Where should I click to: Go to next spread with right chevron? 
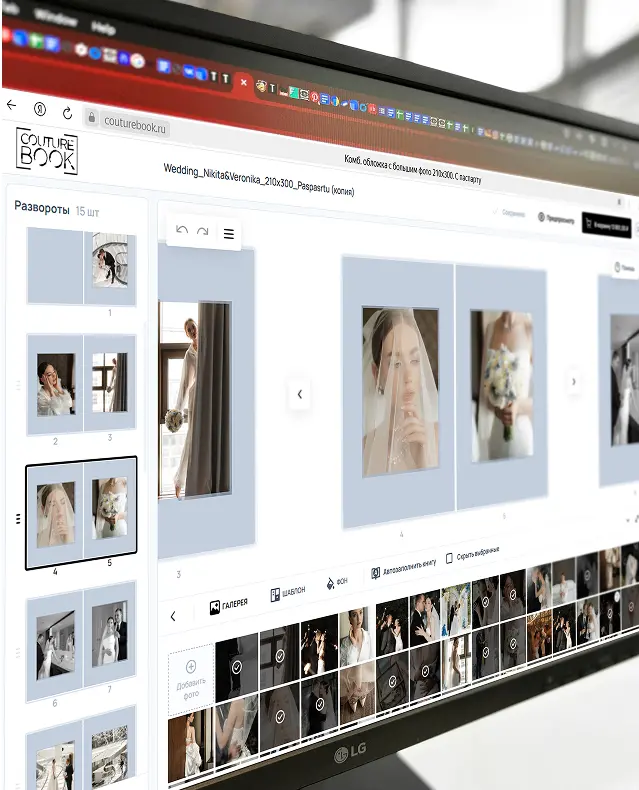573,381
